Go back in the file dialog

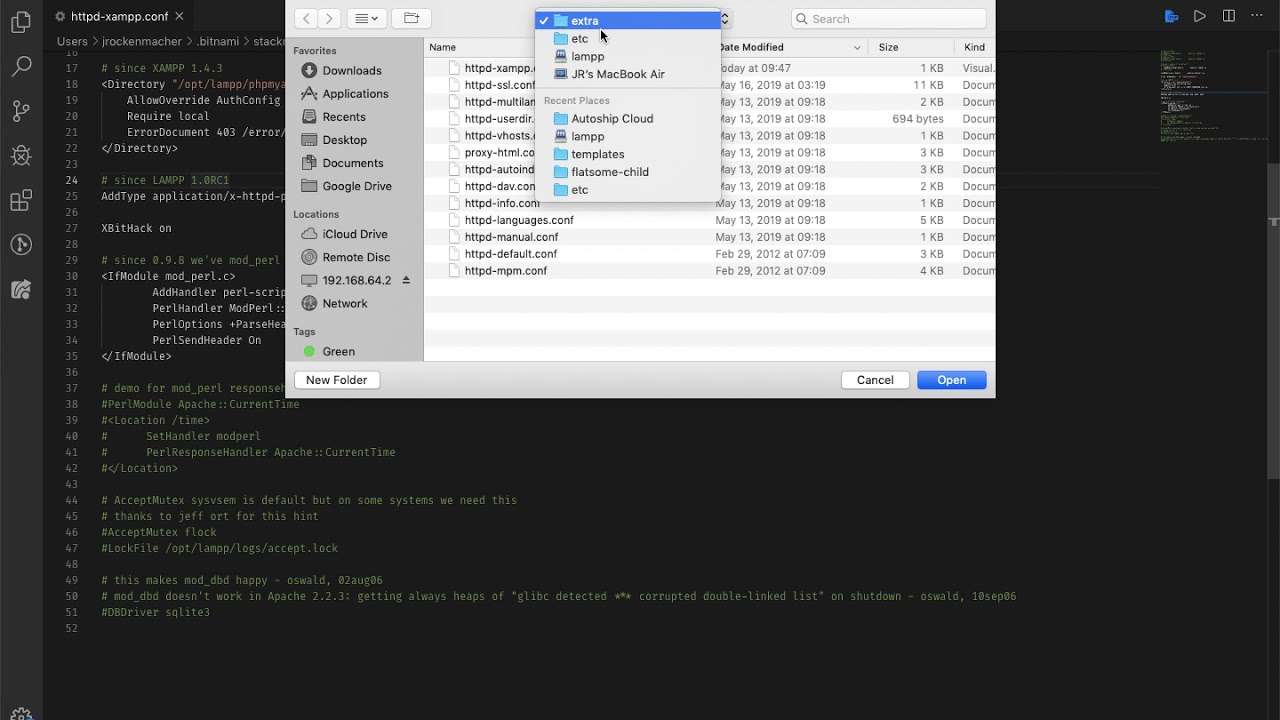pos(306,18)
